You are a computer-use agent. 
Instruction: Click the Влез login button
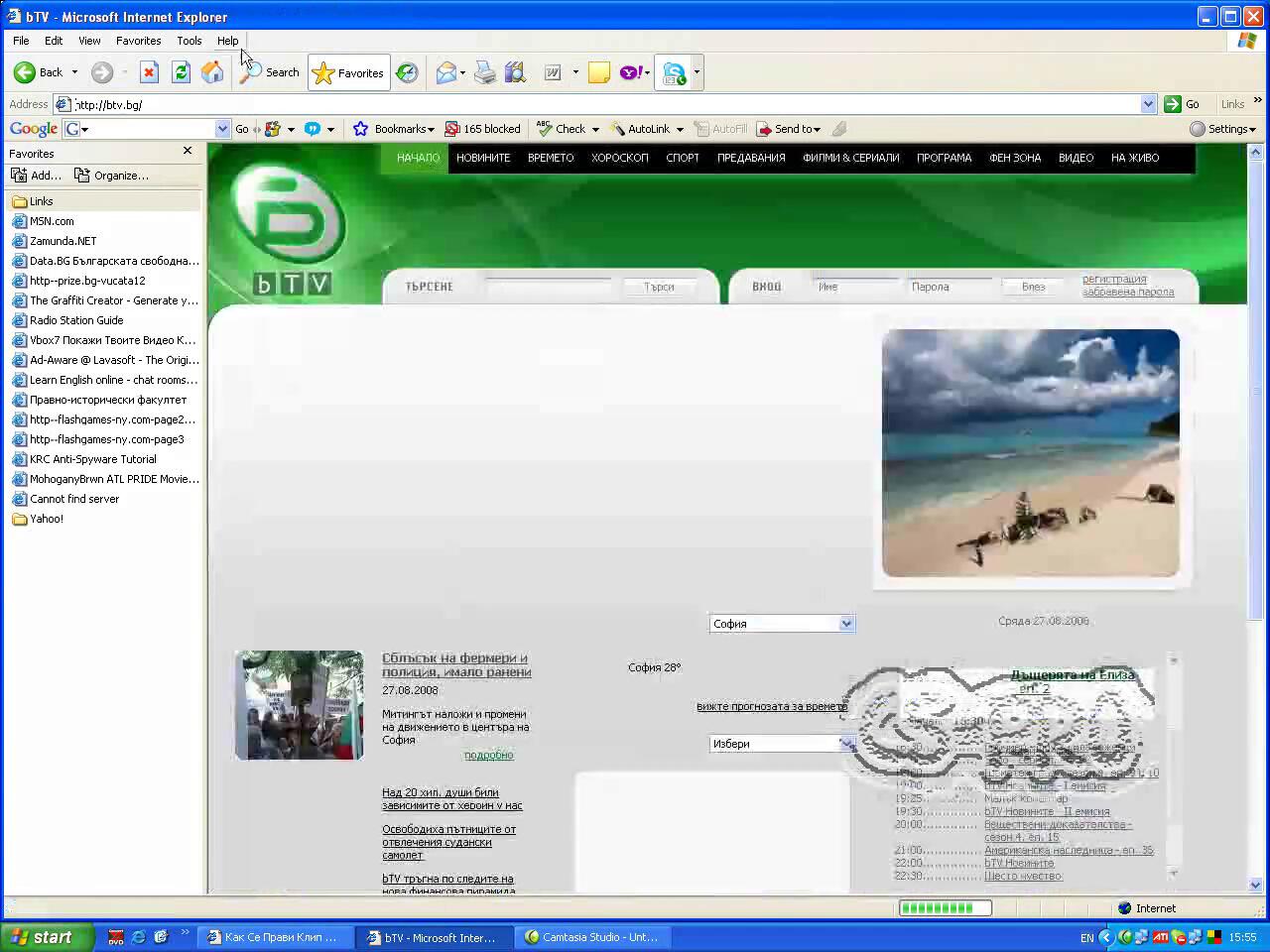[1033, 287]
